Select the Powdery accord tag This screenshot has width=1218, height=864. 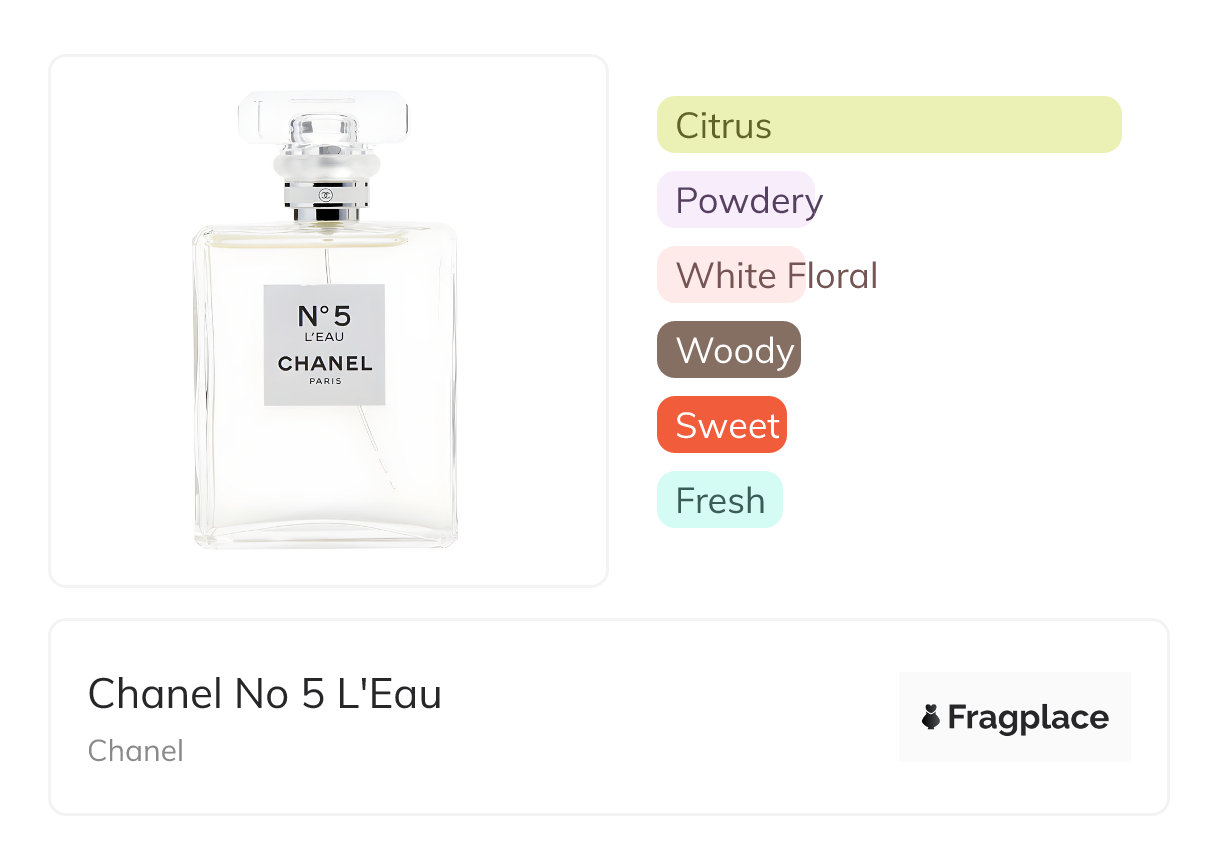737,200
